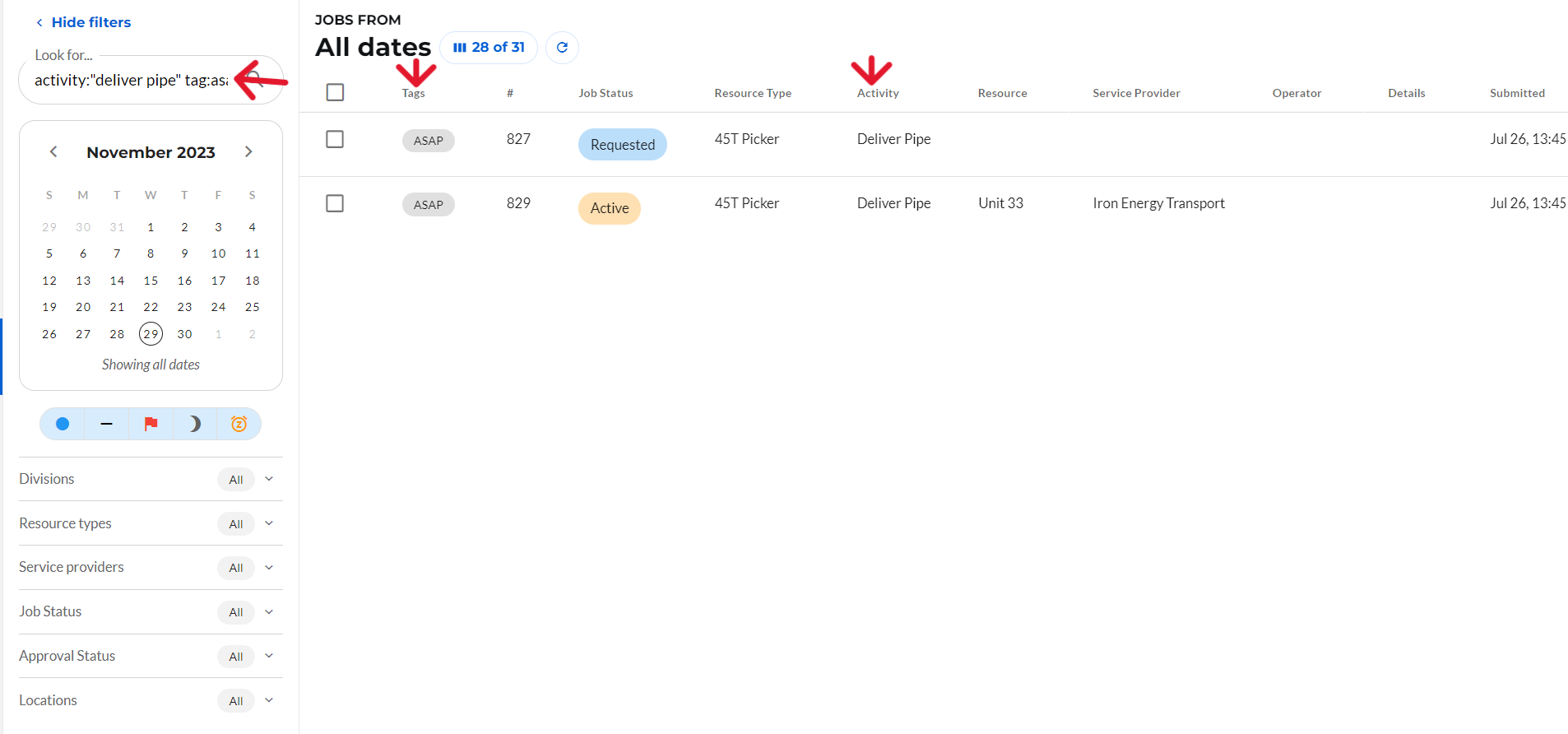The width and height of the screenshot is (1568, 734).
Task: Select November 29 on the calendar
Action: 151,334
